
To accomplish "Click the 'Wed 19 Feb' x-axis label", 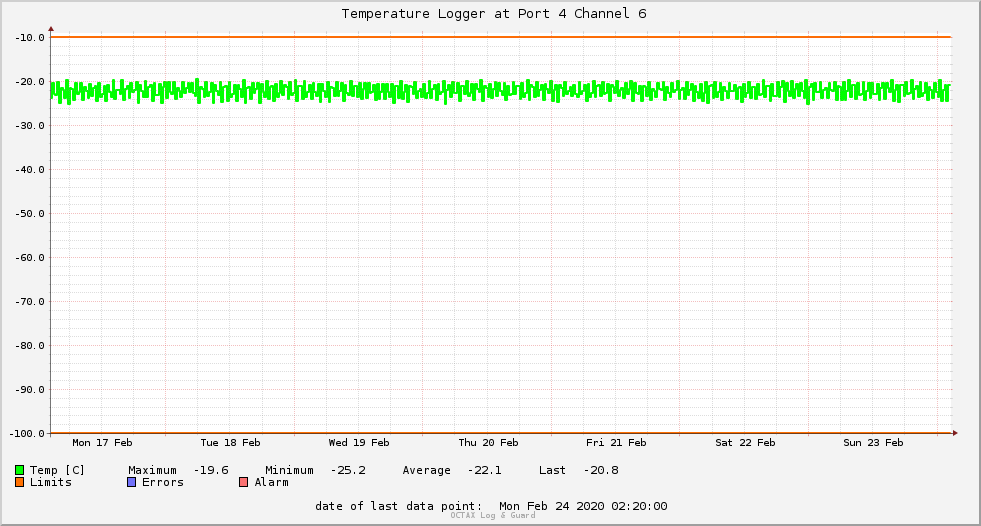I will click(358, 443).
